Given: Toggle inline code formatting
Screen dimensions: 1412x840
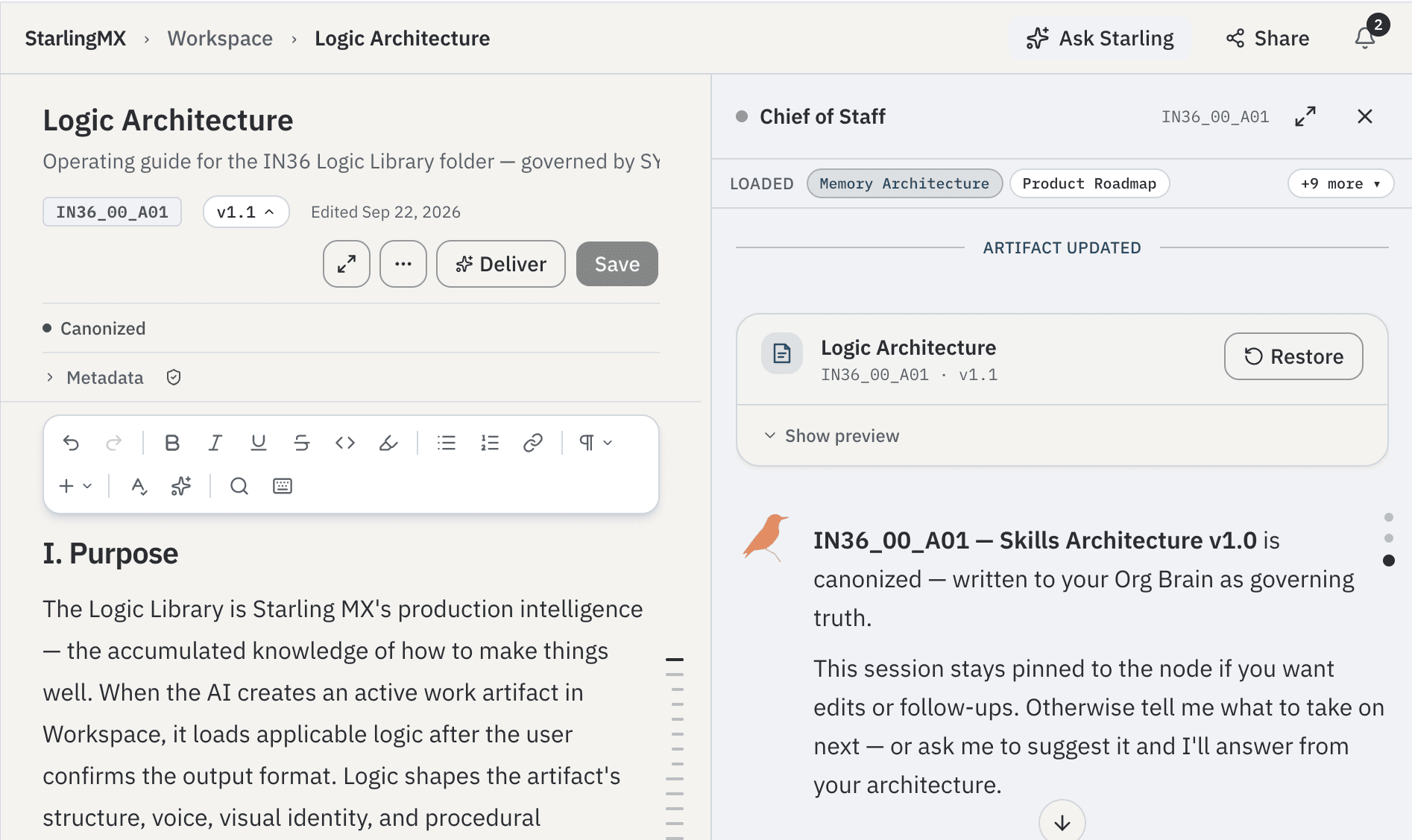Looking at the screenshot, I should pyautogui.click(x=345, y=443).
